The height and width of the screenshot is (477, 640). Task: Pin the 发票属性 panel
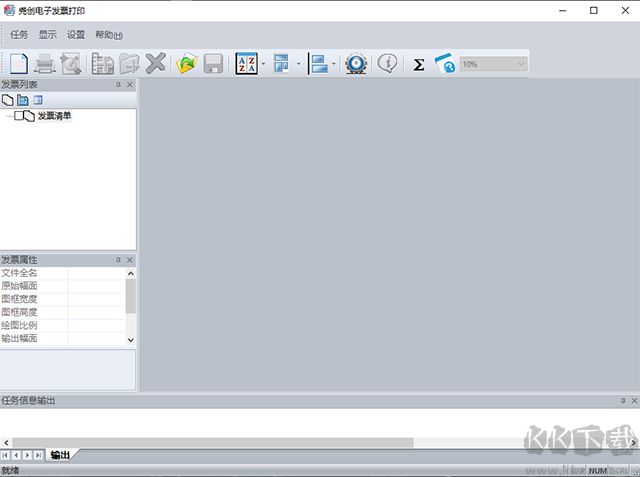pyautogui.click(x=118, y=260)
